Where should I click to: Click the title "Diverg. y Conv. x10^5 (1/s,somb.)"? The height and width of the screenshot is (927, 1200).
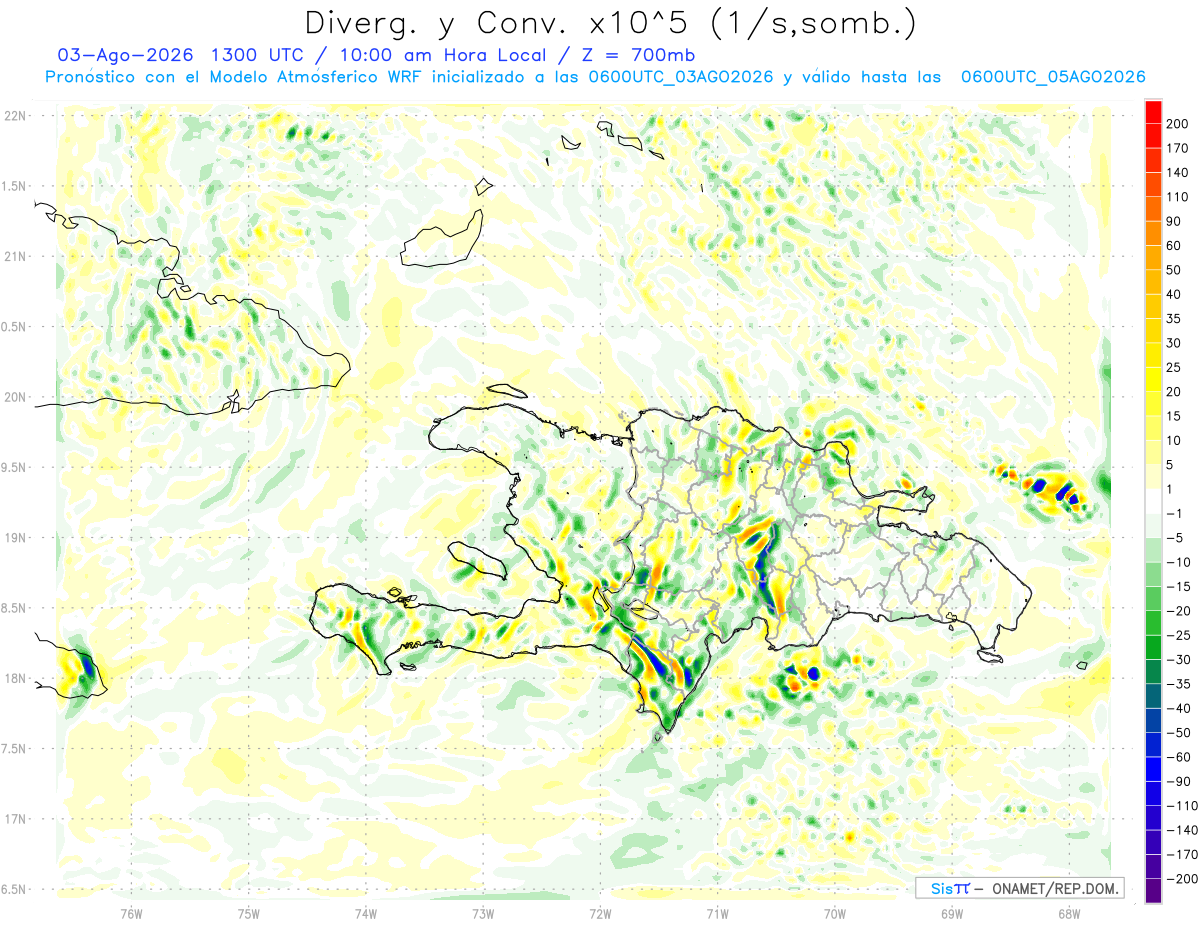(610, 22)
